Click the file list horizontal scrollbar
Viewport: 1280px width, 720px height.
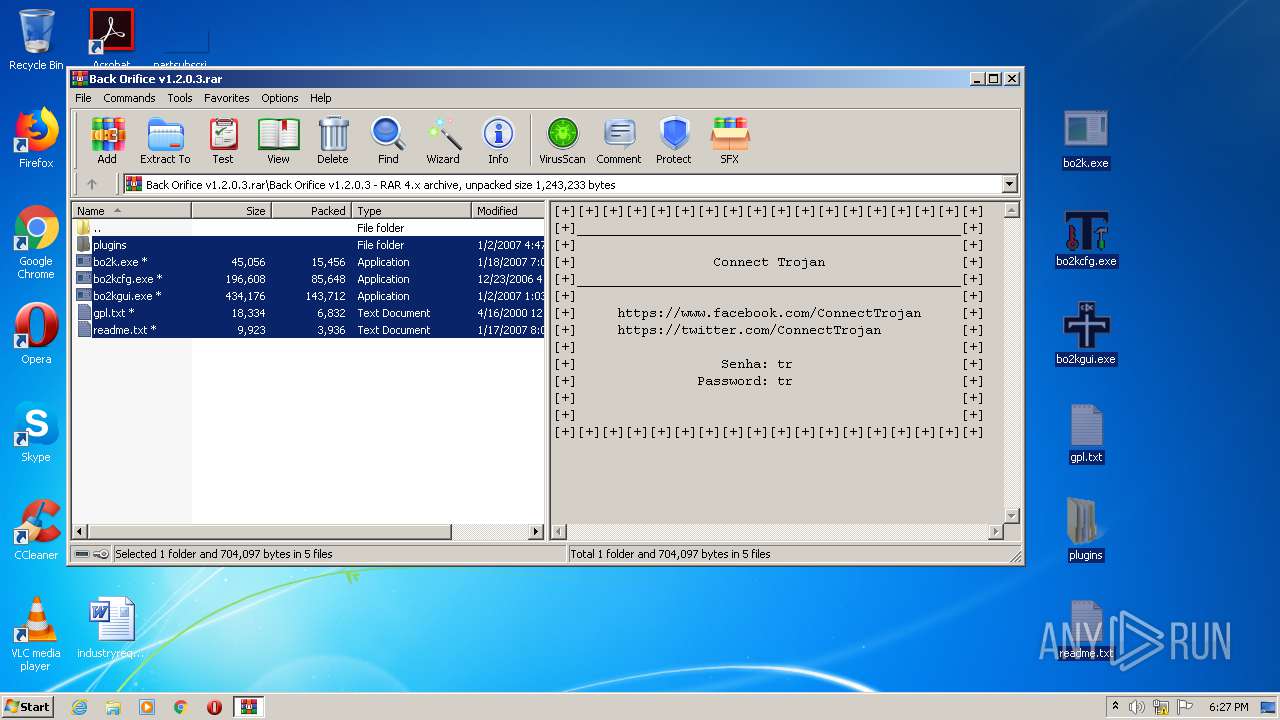[270, 532]
